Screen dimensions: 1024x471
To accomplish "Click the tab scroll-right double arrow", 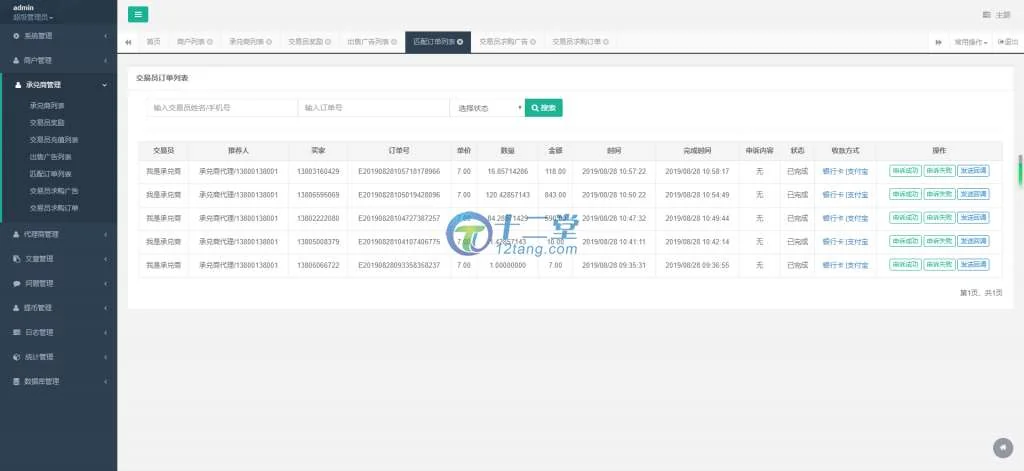I will tap(938, 42).
